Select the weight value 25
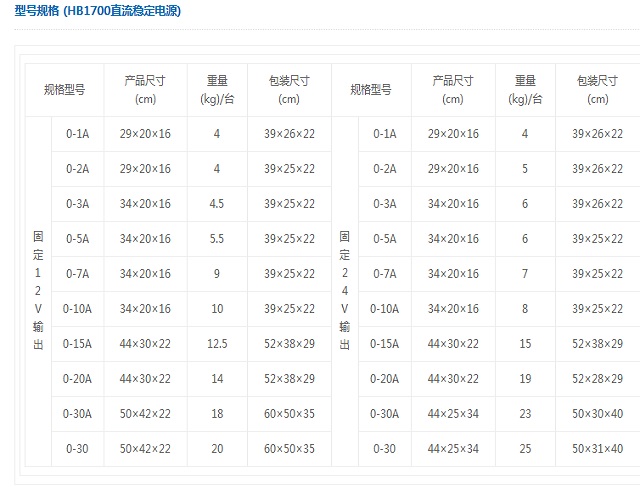 (525, 449)
